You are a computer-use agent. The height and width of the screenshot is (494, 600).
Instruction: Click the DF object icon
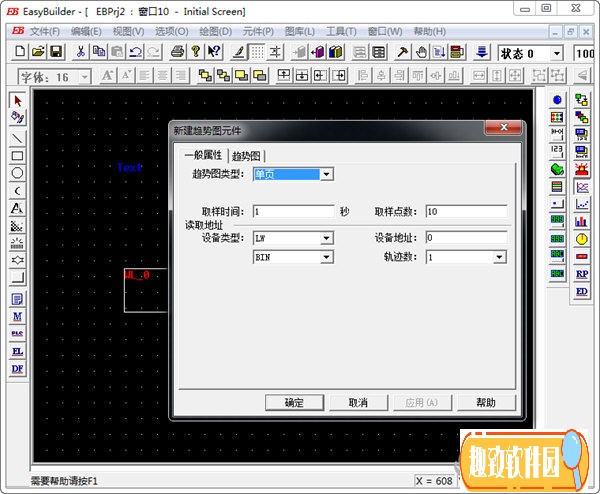point(18,369)
